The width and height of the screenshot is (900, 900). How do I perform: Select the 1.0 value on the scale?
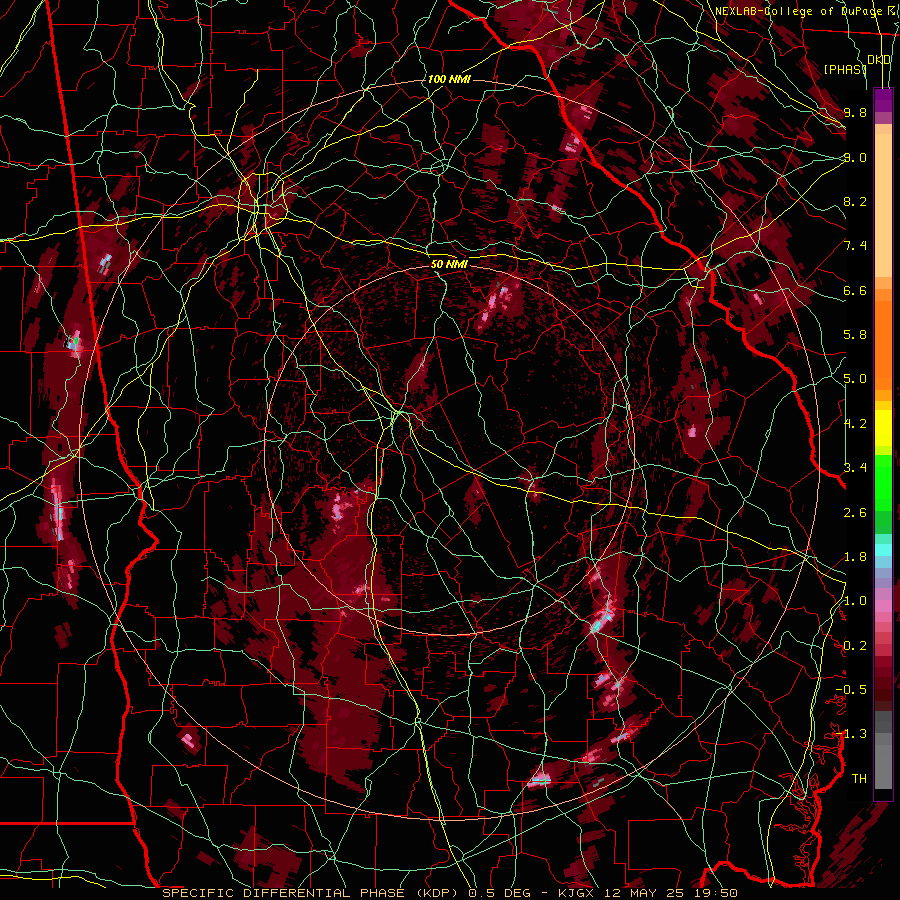coord(855,601)
